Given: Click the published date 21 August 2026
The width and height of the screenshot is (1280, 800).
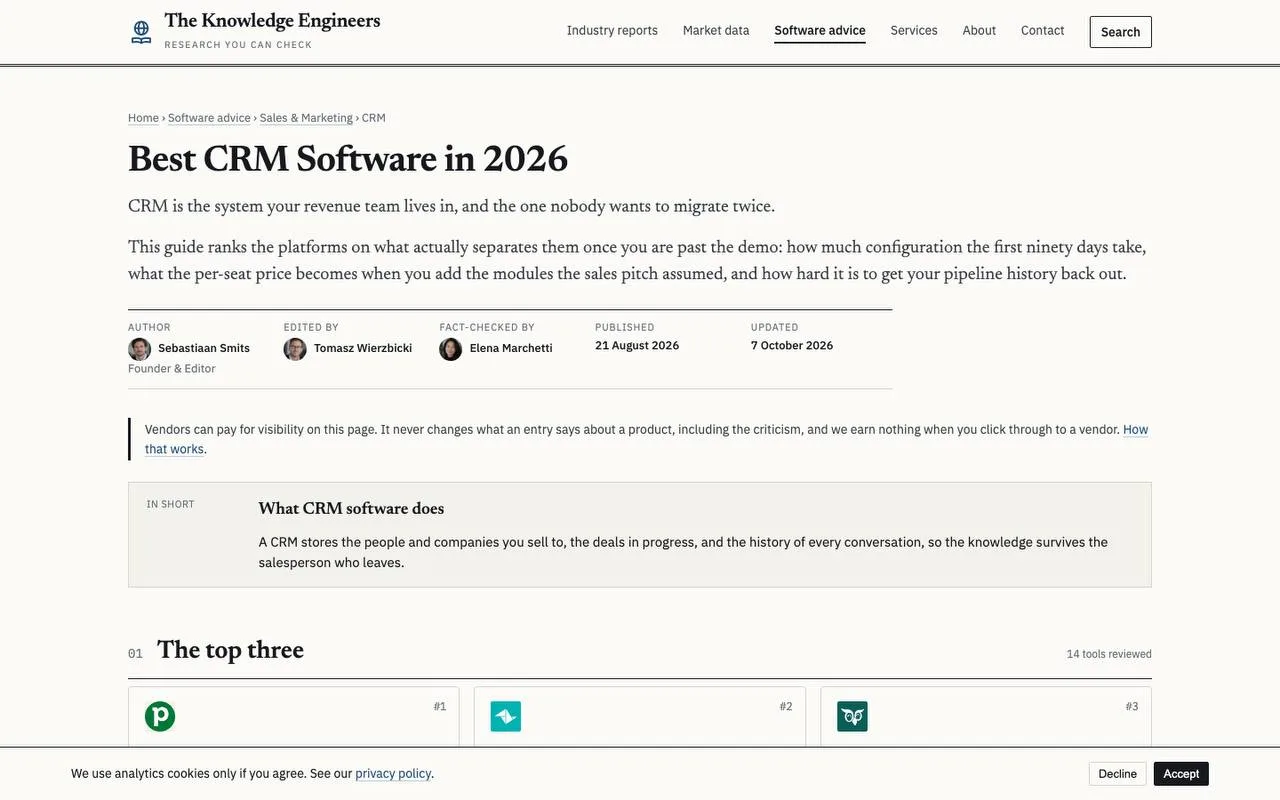Looking at the screenshot, I should coord(637,346).
